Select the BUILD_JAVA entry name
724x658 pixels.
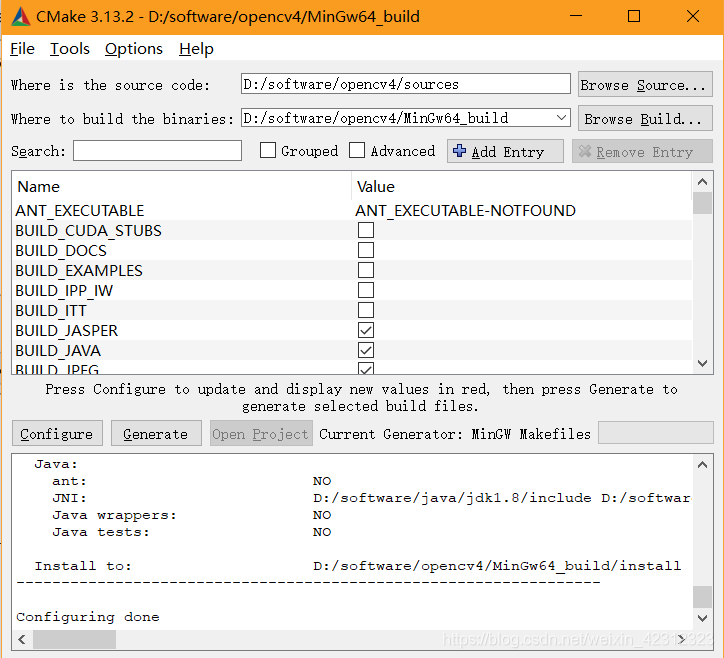(58, 350)
